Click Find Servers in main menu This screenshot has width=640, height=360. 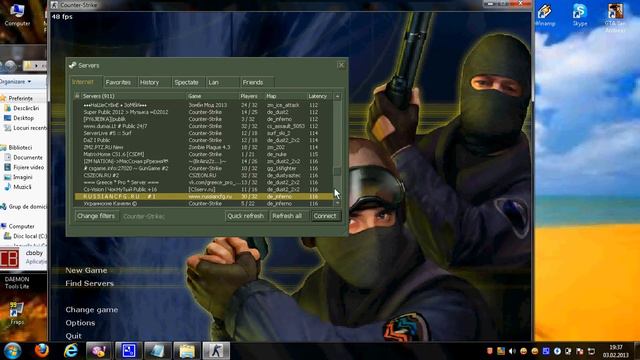(89, 283)
